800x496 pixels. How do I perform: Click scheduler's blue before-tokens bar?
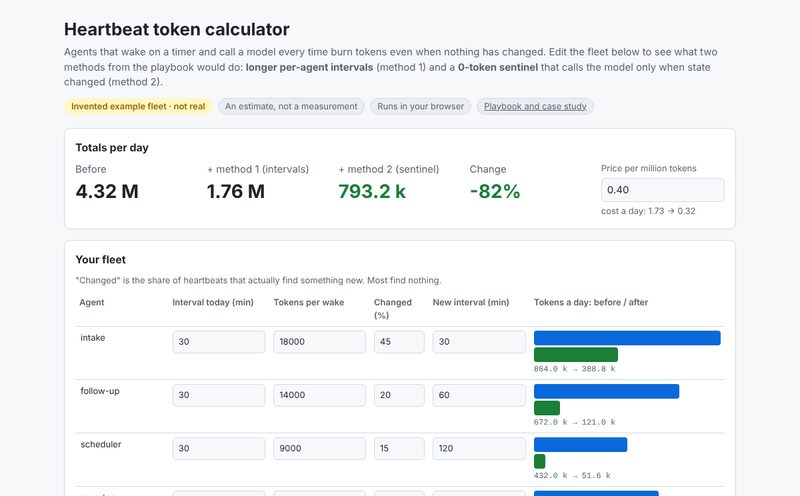click(581, 444)
